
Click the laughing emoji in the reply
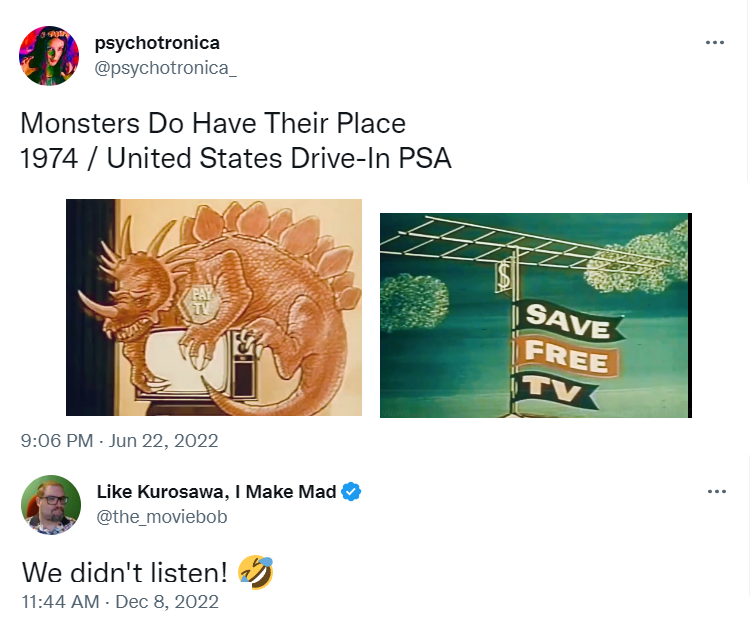(256, 572)
